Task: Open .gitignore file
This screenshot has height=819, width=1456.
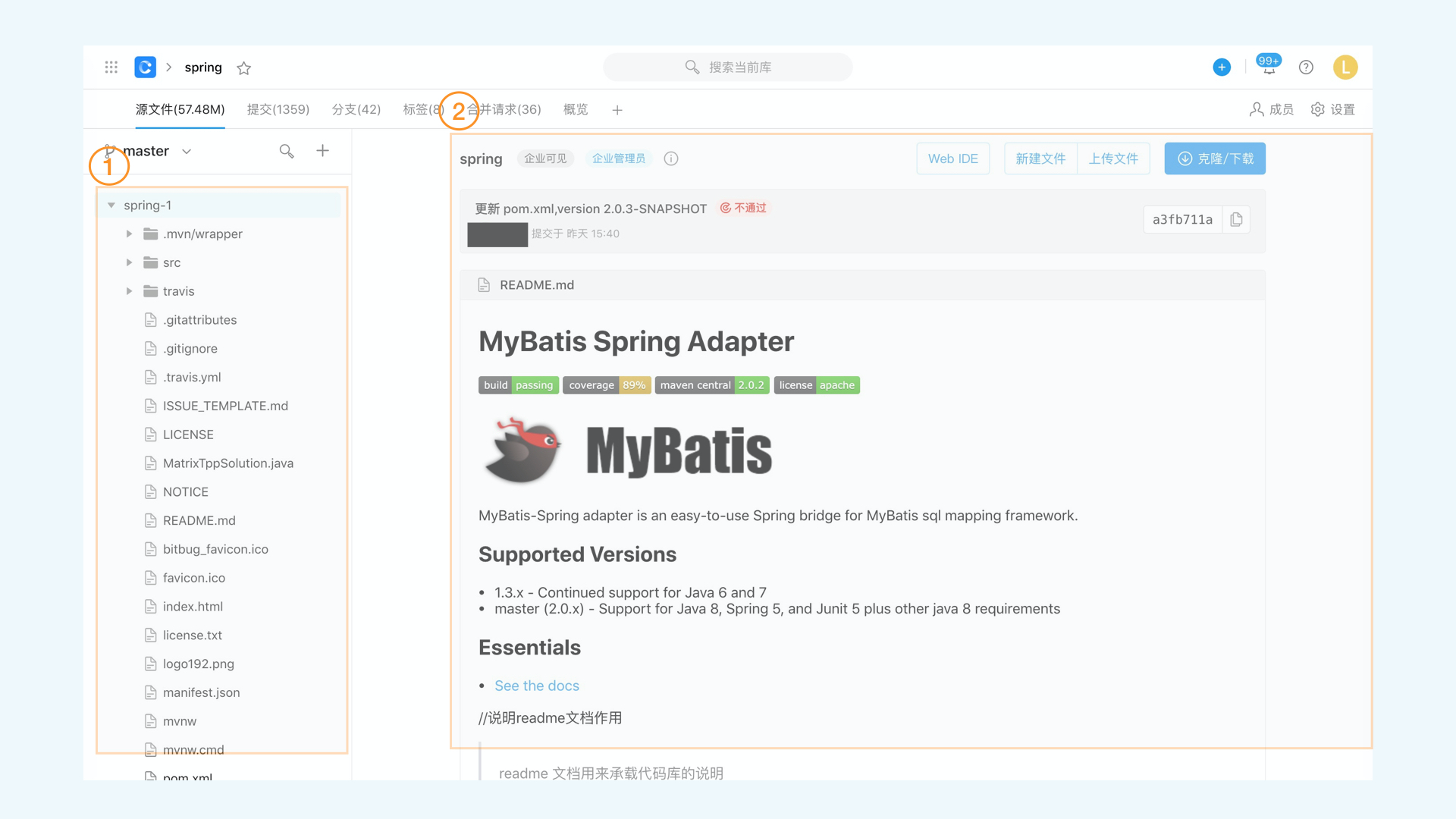Action: 190,349
